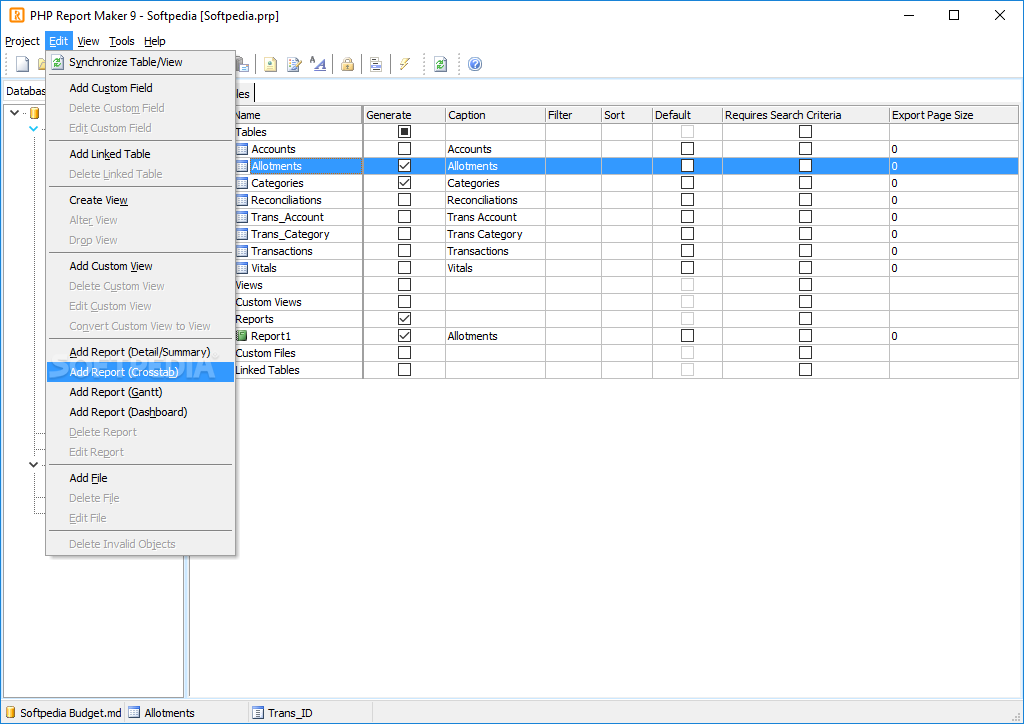Open the View menu

tap(88, 41)
